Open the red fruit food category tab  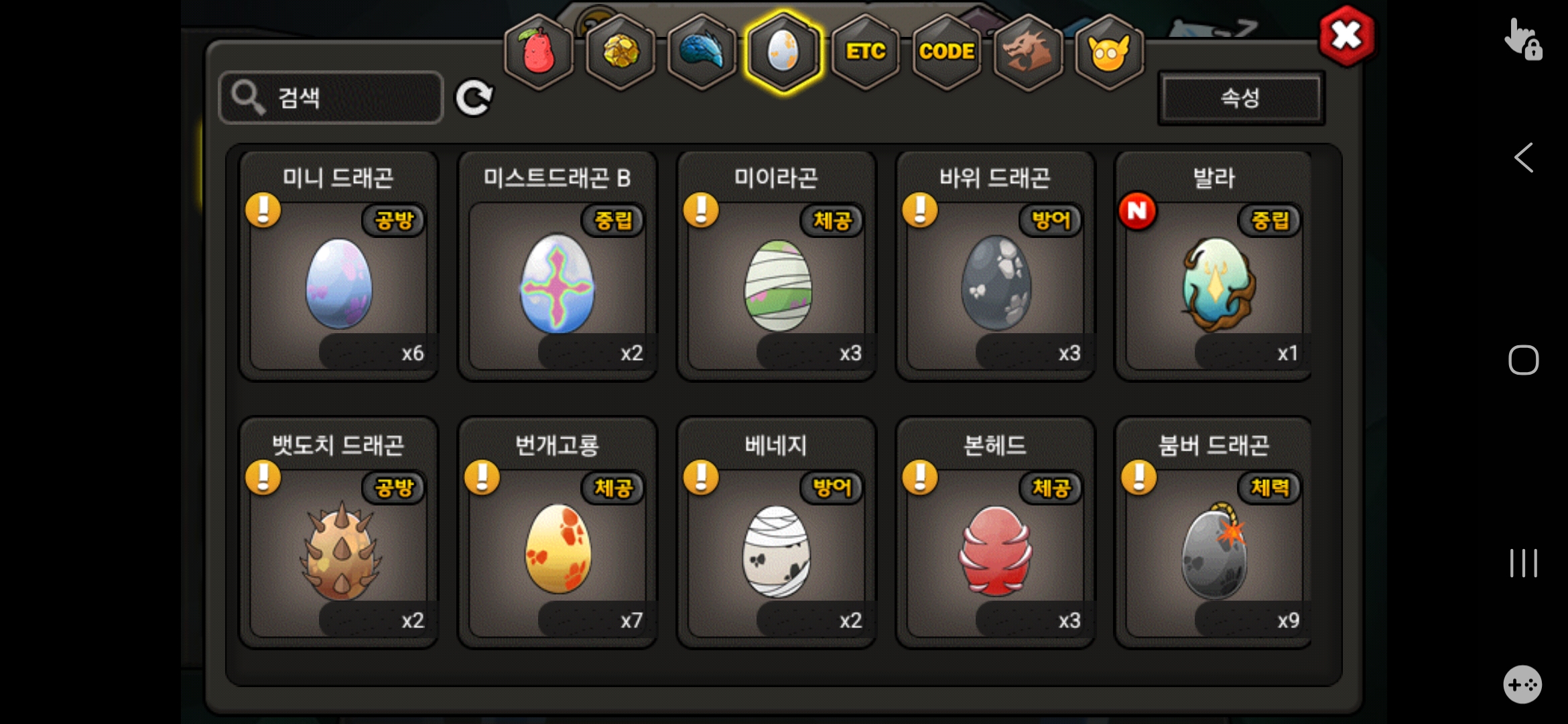click(539, 52)
